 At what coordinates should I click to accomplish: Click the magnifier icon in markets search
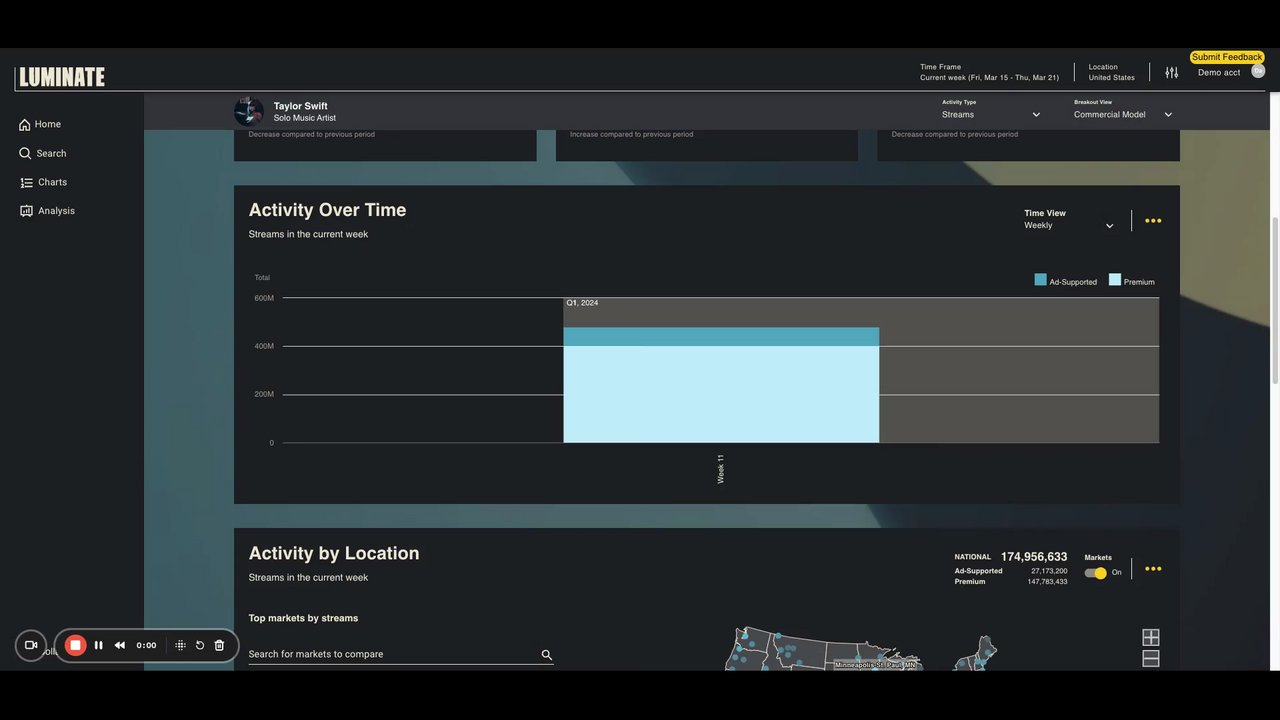(x=547, y=655)
